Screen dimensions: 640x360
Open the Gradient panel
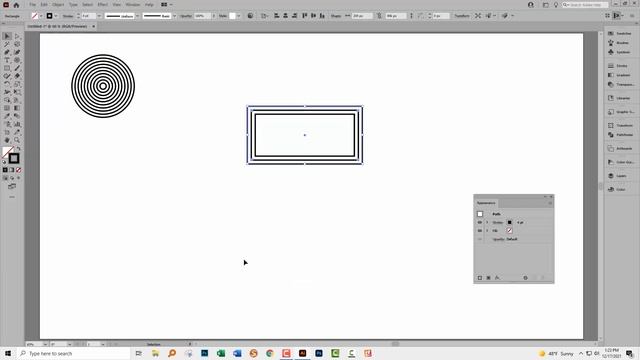pyautogui.click(x=620, y=75)
